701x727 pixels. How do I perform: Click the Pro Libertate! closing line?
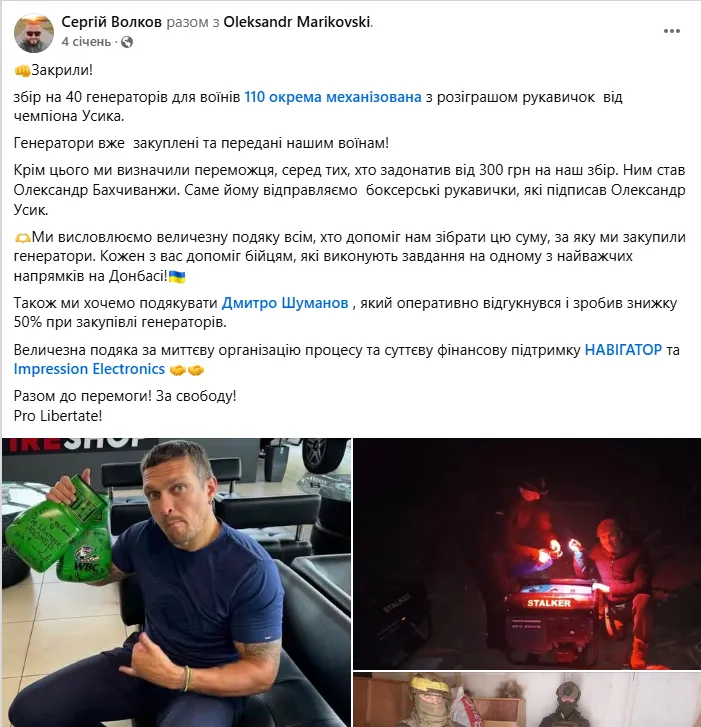click(58, 415)
